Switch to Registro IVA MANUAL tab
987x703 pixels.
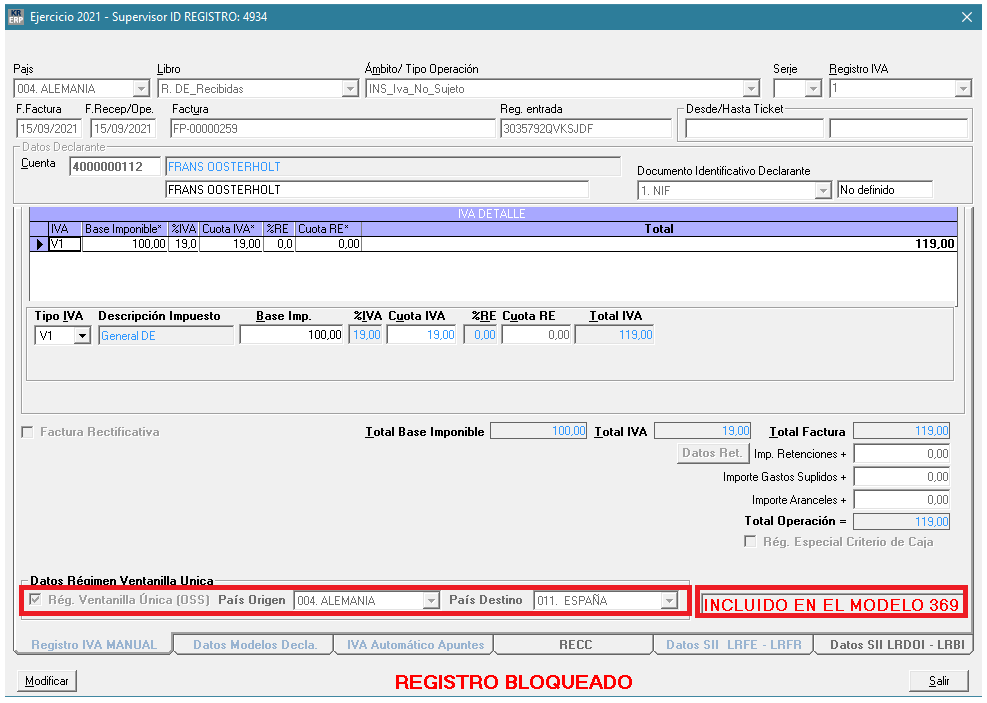(x=93, y=644)
